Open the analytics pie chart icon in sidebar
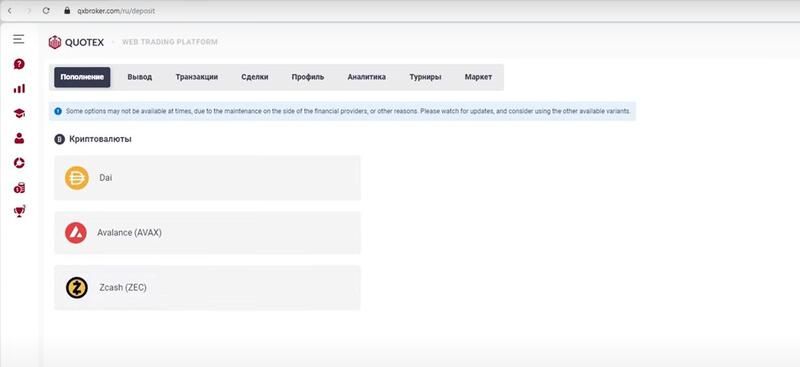This screenshot has height=367, width=800. (19, 163)
